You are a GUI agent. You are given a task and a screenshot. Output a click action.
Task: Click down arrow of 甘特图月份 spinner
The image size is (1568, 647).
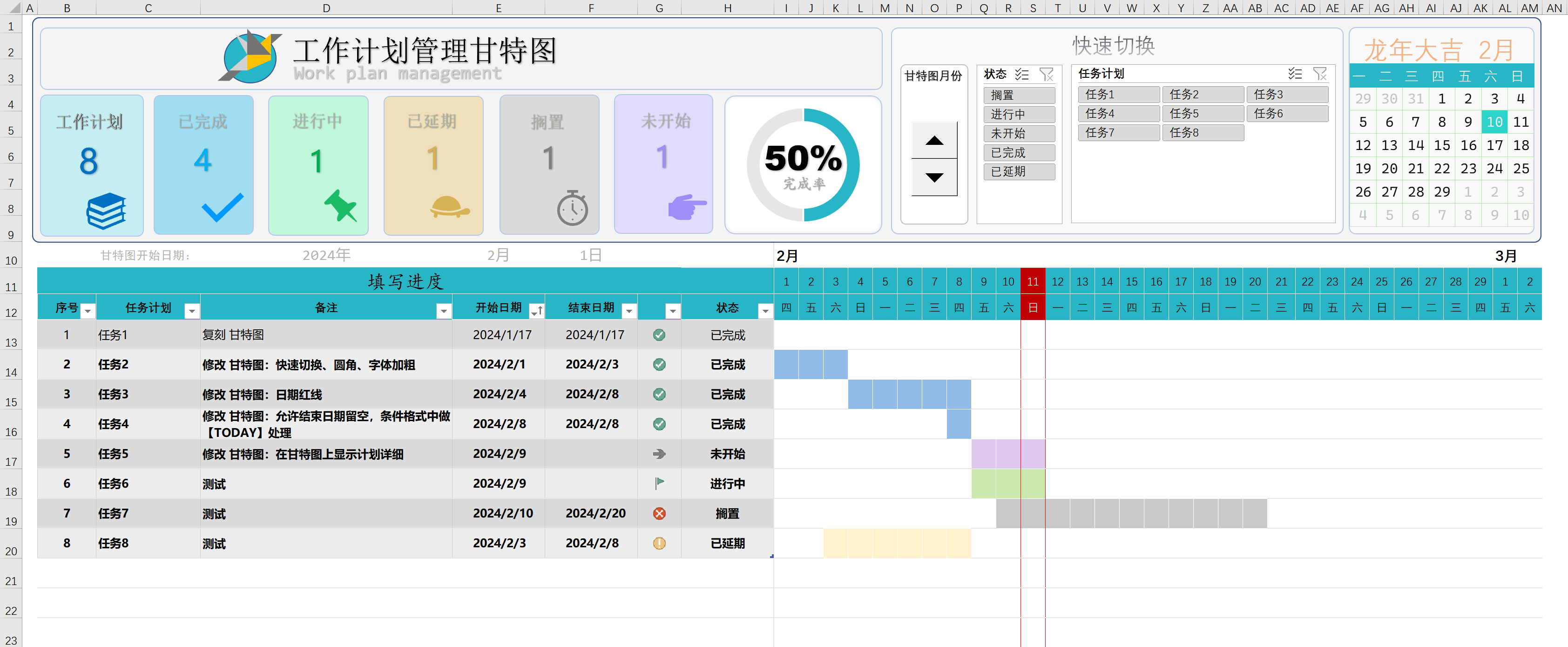pos(934,177)
